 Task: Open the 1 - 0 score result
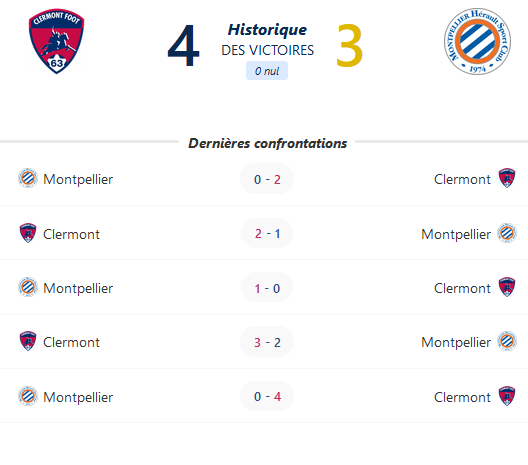point(267,288)
